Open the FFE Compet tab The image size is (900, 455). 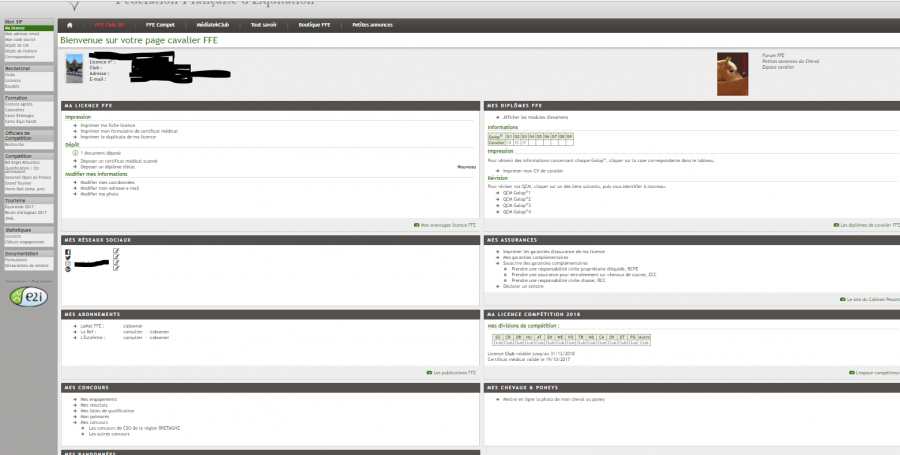[x=160, y=25]
